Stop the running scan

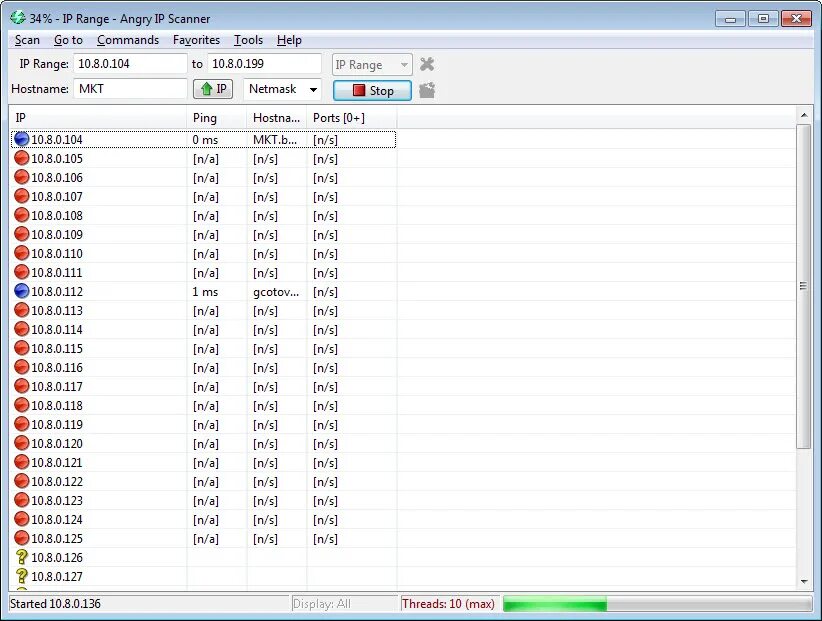(373, 90)
